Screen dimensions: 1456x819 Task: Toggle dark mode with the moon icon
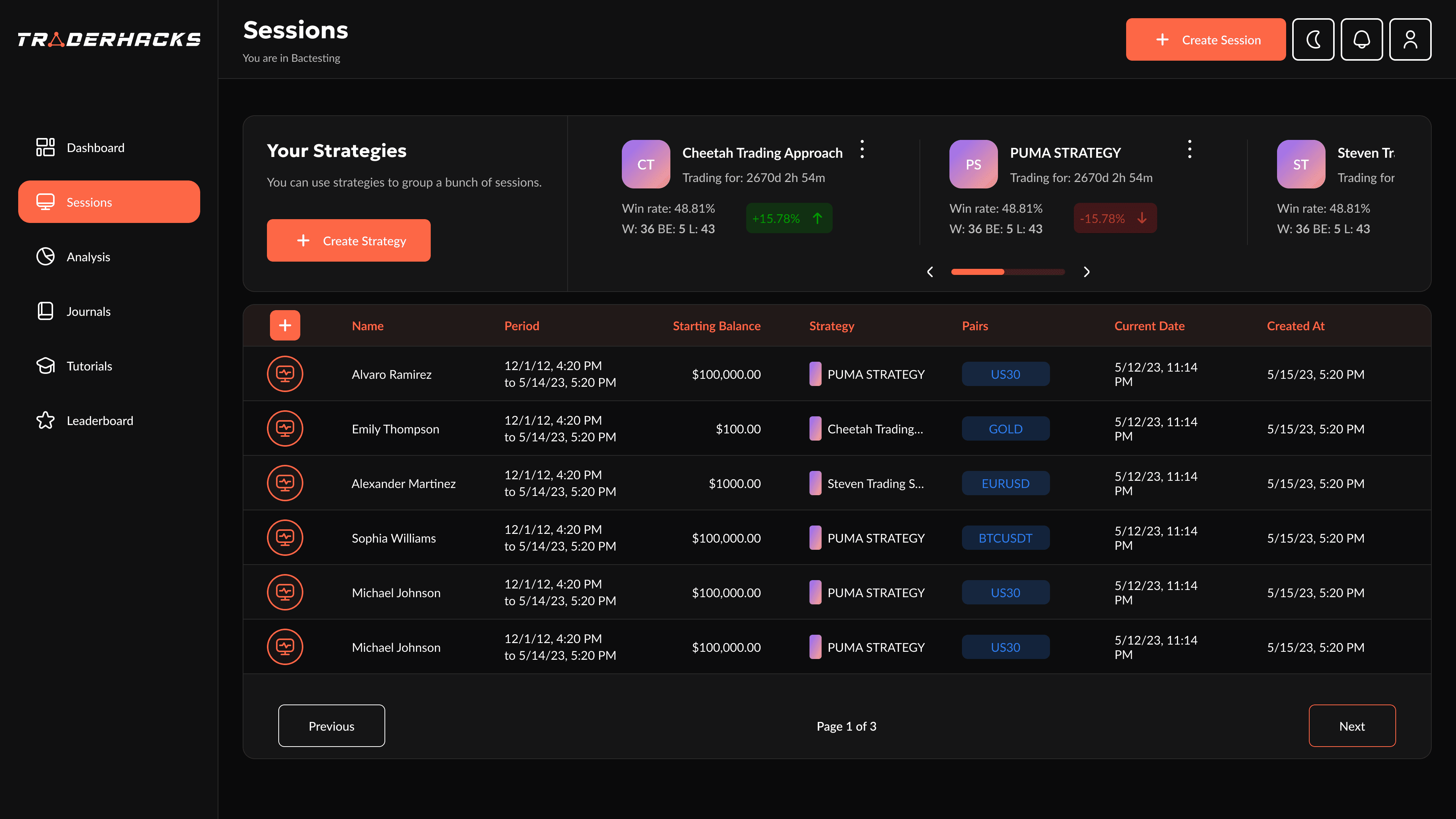pos(1313,39)
